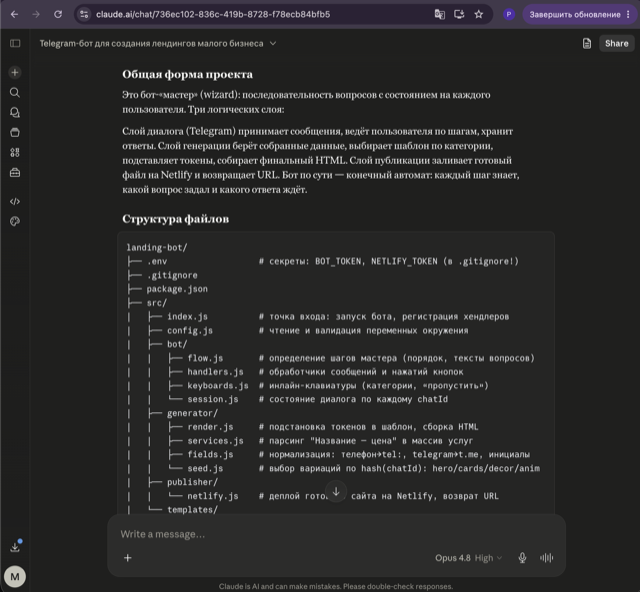Click index.js in the file tree
Image resolution: width=640 pixels, height=592 pixels.
tap(187, 316)
